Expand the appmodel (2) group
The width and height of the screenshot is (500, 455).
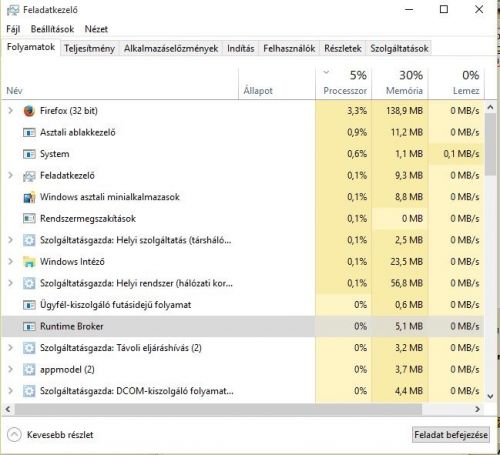(x=10, y=369)
